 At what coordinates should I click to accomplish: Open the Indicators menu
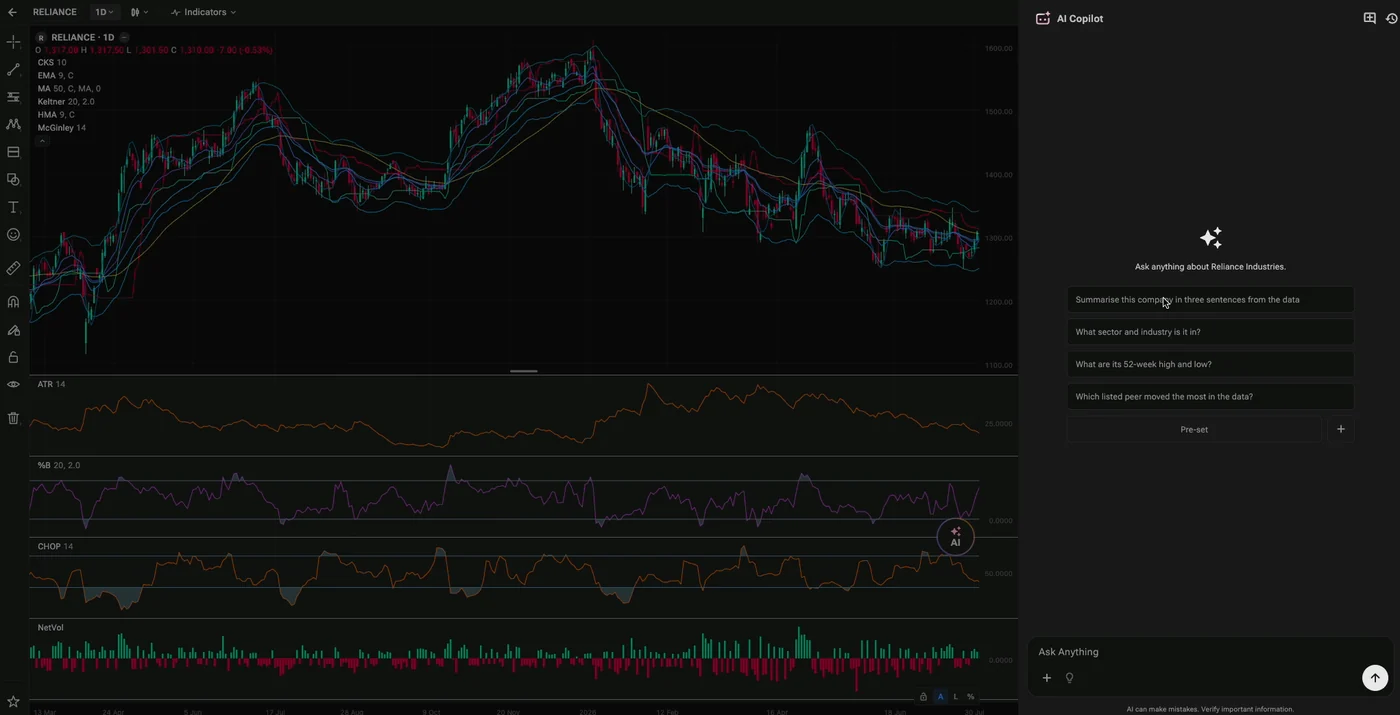pos(203,12)
